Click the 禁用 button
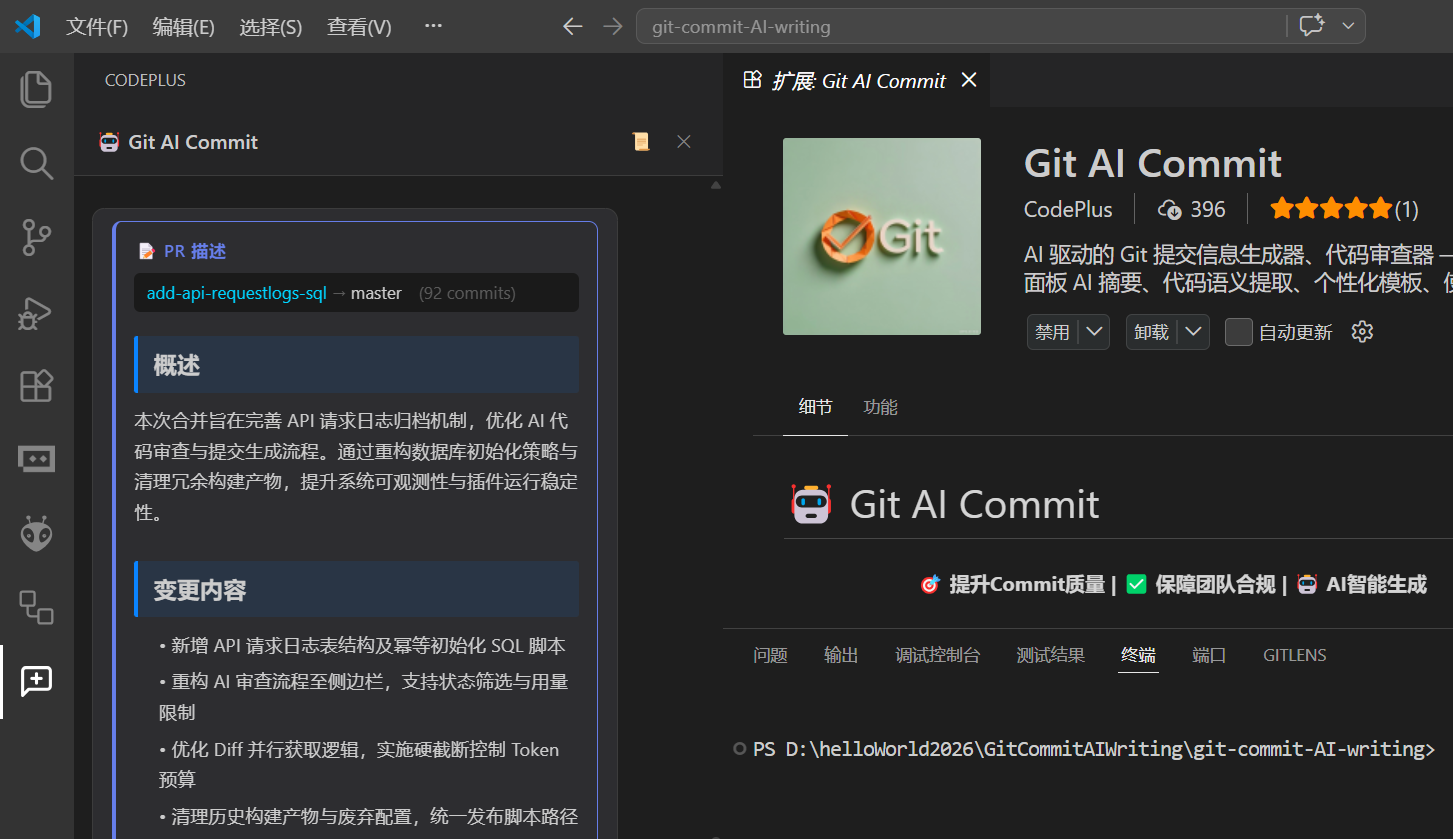 [1053, 332]
